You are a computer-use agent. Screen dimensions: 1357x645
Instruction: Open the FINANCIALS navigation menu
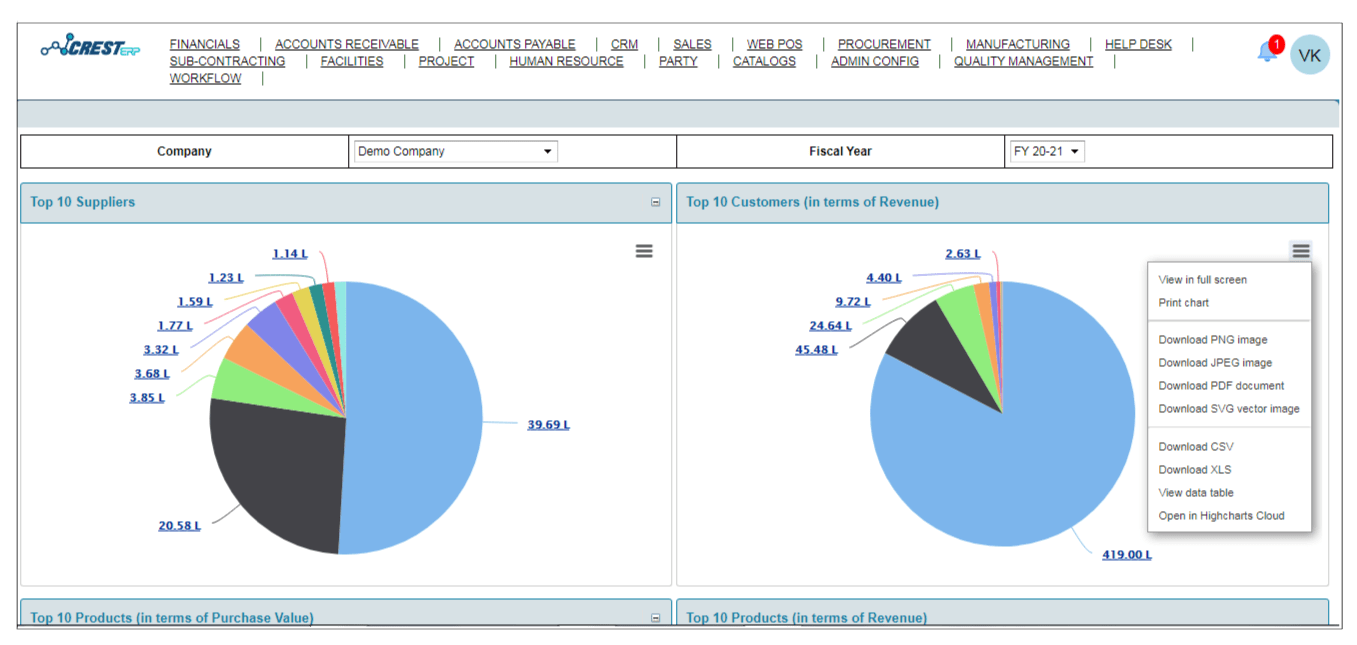pyautogui.click(x=205, y=44)
